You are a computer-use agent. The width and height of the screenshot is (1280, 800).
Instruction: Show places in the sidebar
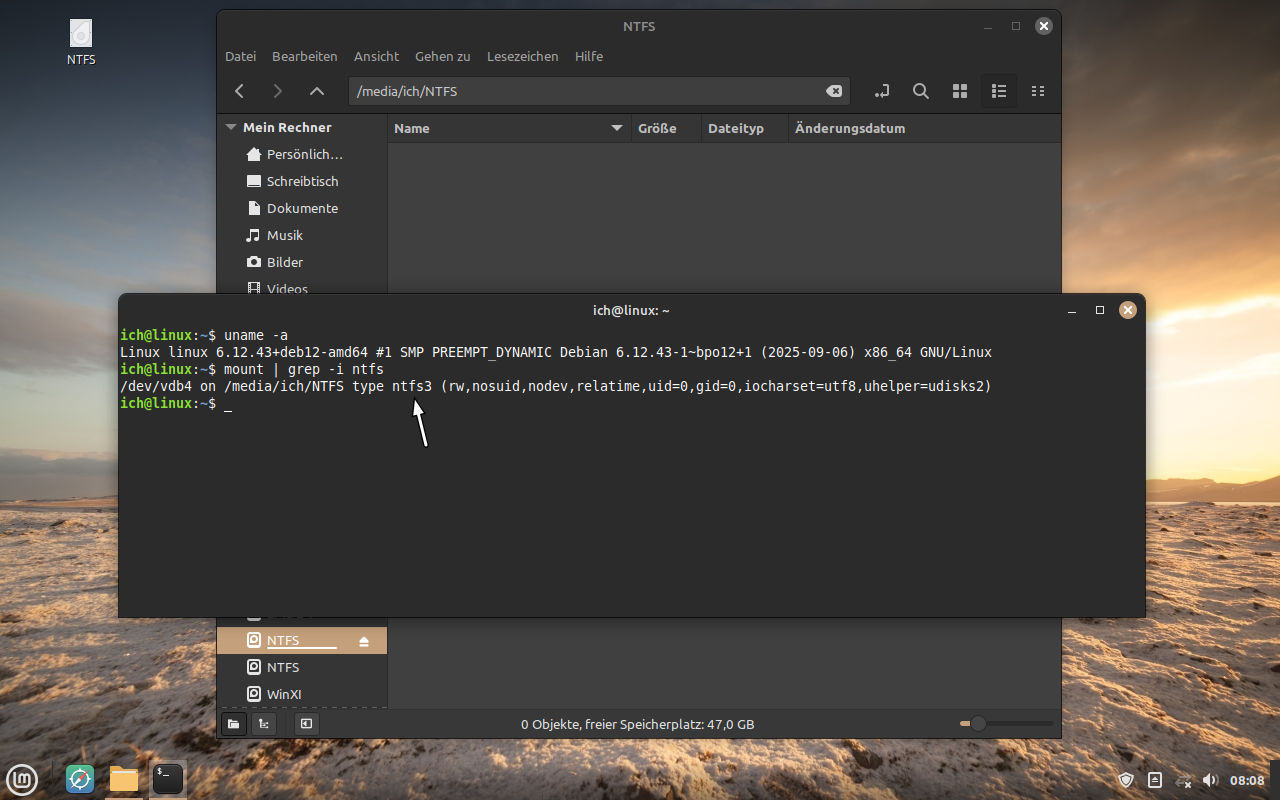tap(233, 724)
